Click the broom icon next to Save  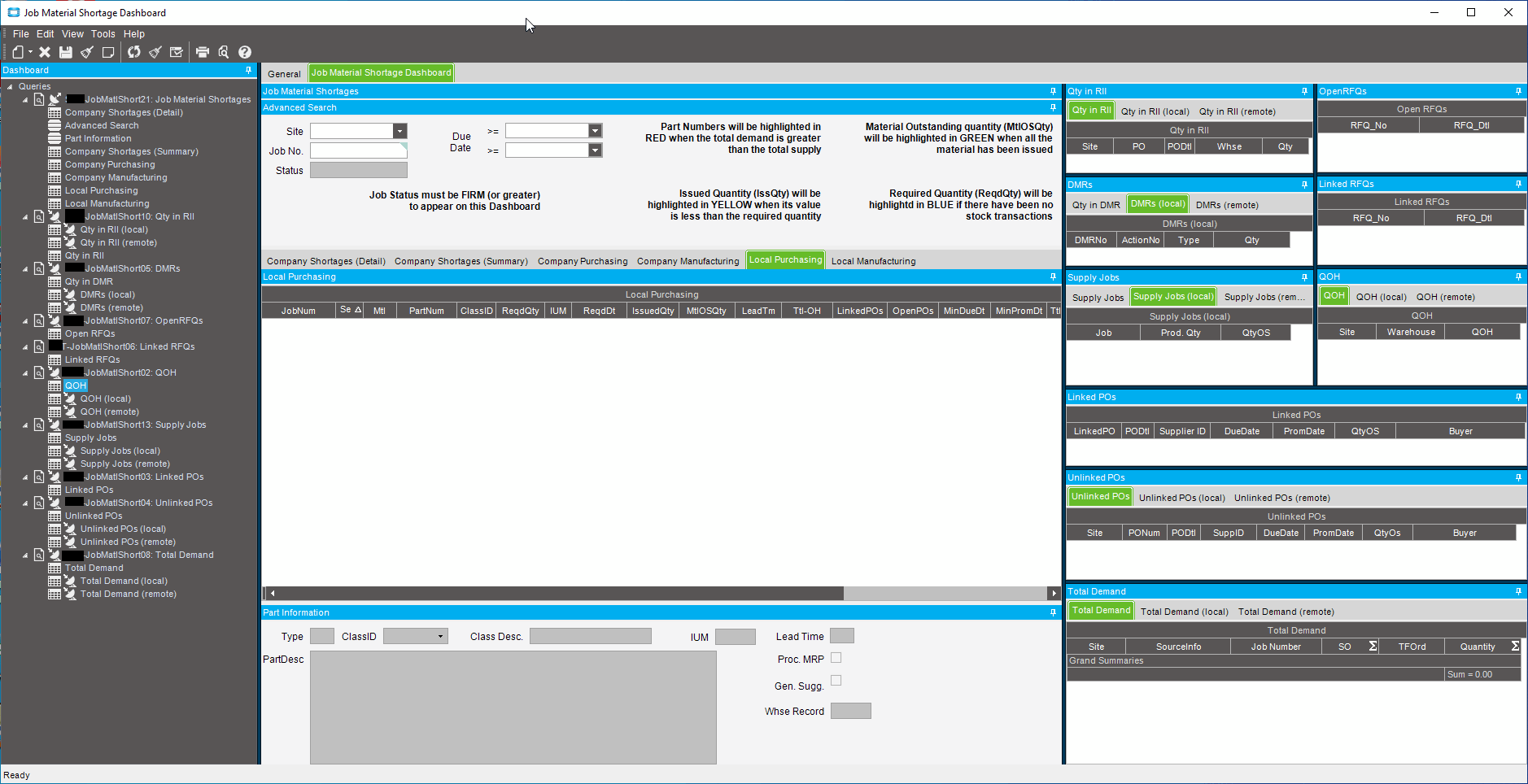tap(87, 52)
